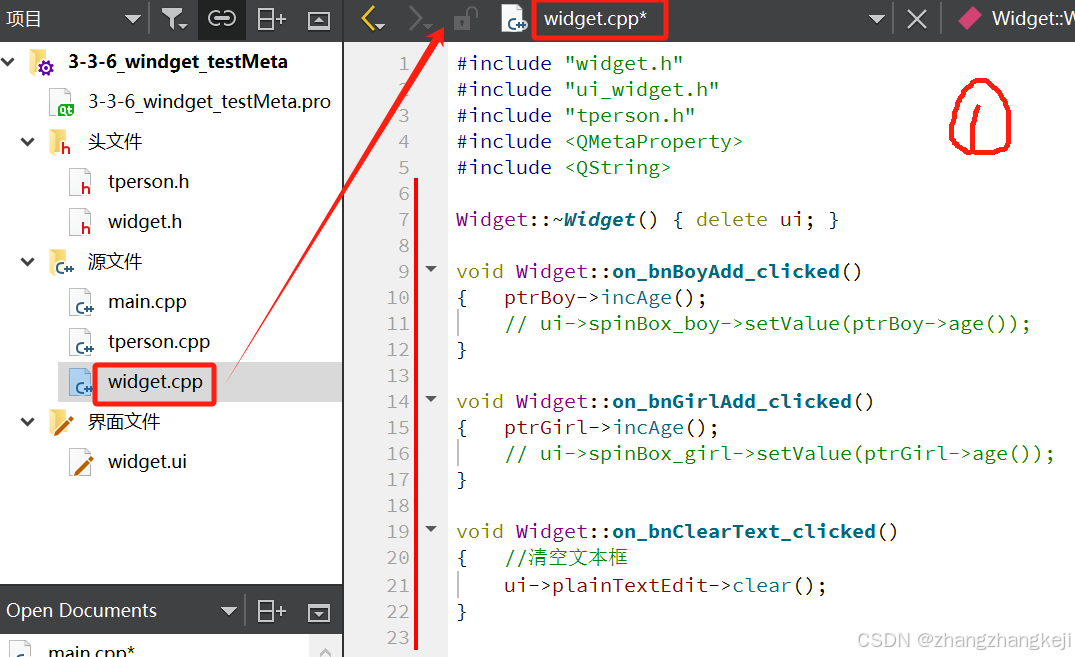Select main.cpp* in Open Documents list
Image resolution: width=1075 pixels, height=657 pixels.
91,650
